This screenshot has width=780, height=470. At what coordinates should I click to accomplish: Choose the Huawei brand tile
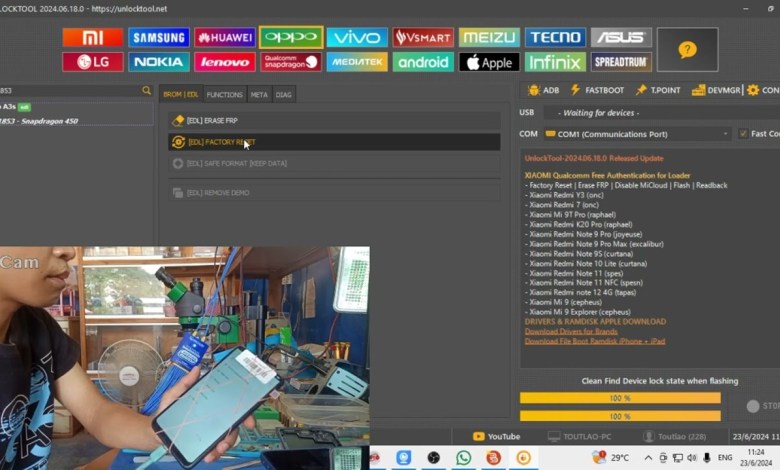click(x=224, y=37)
